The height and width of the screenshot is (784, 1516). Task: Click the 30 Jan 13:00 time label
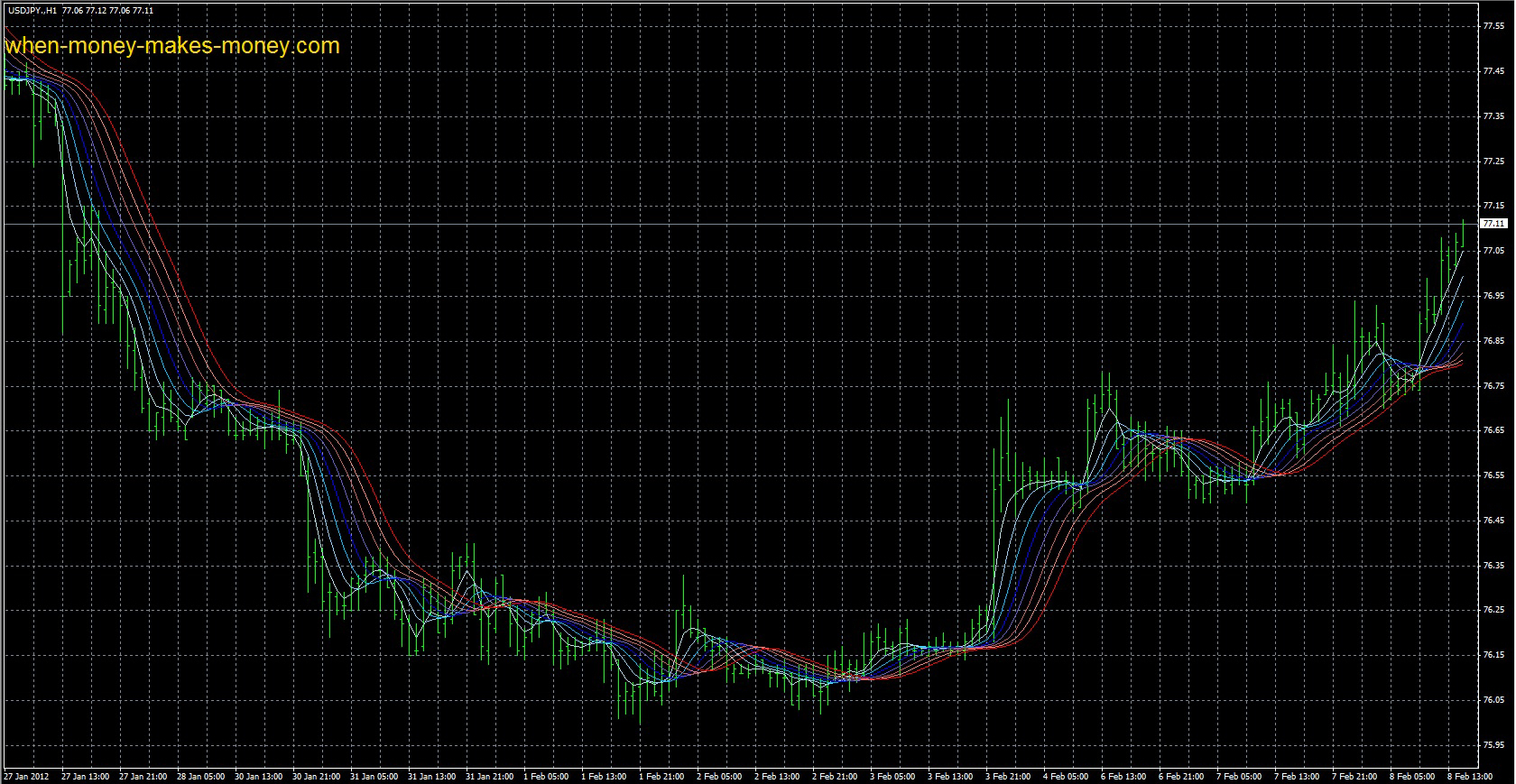[259, 776]
